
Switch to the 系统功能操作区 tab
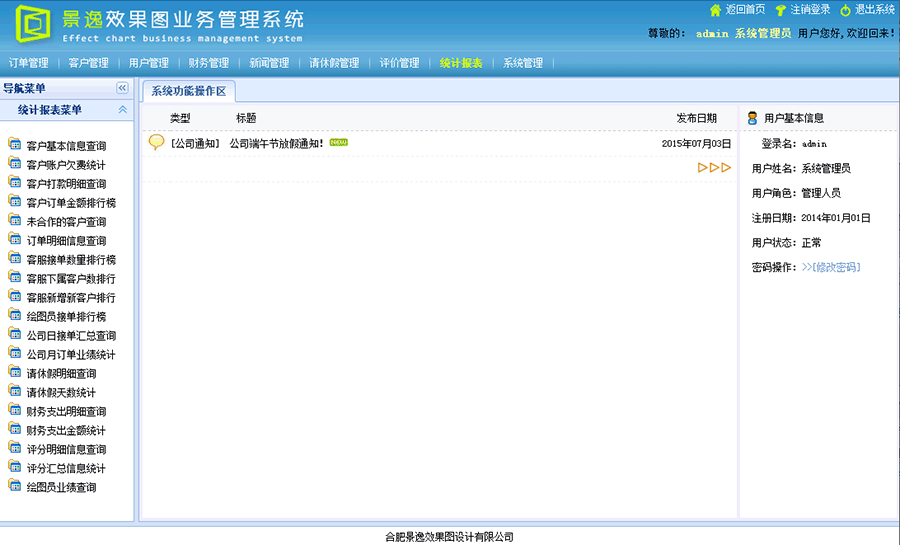[189, 92]
